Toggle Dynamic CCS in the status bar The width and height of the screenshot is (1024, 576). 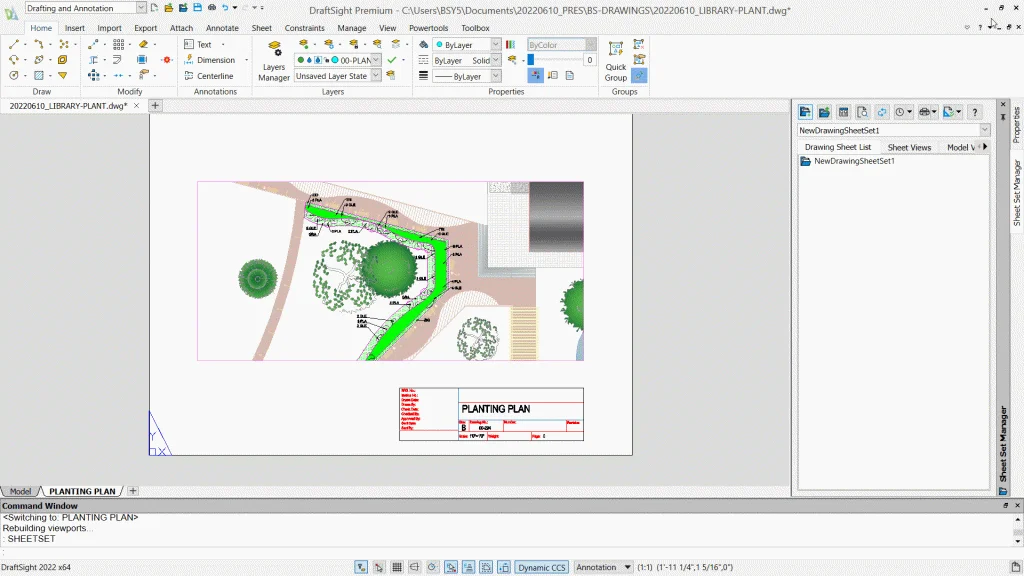[x=542, y=567]
